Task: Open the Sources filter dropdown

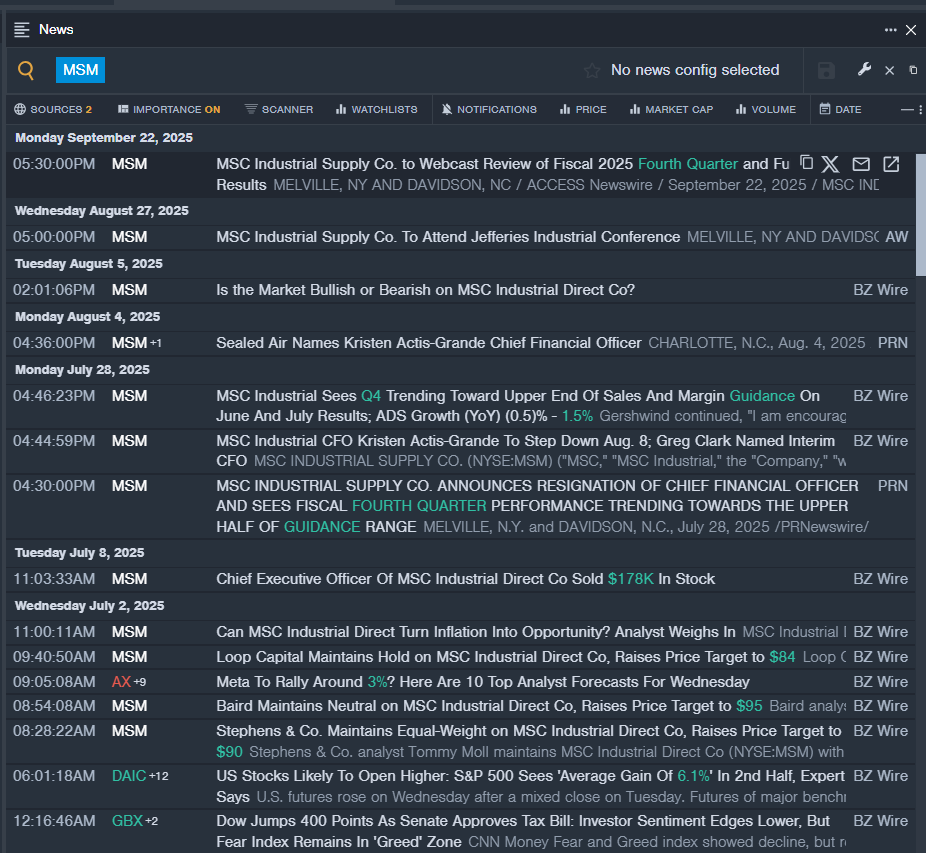Action: (x=53, y=109)
